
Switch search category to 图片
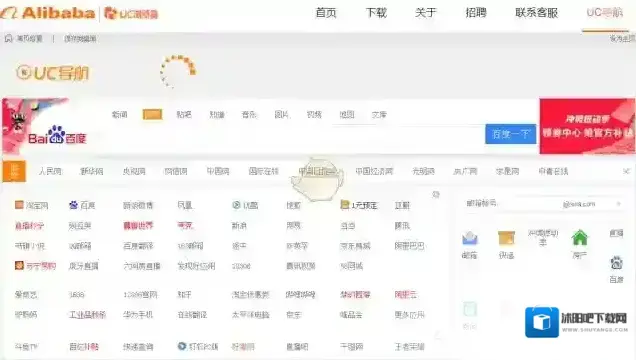point(281,115)
